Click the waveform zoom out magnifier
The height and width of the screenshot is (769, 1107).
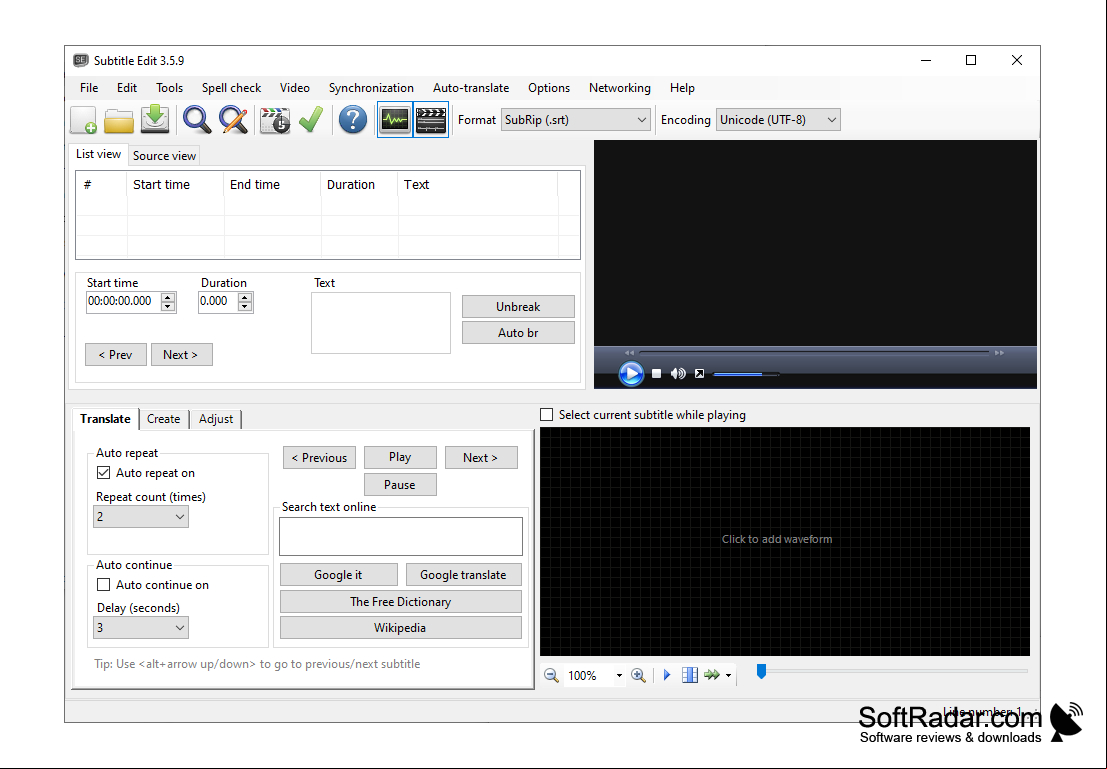pyautogui.click(x=551, y=675)
